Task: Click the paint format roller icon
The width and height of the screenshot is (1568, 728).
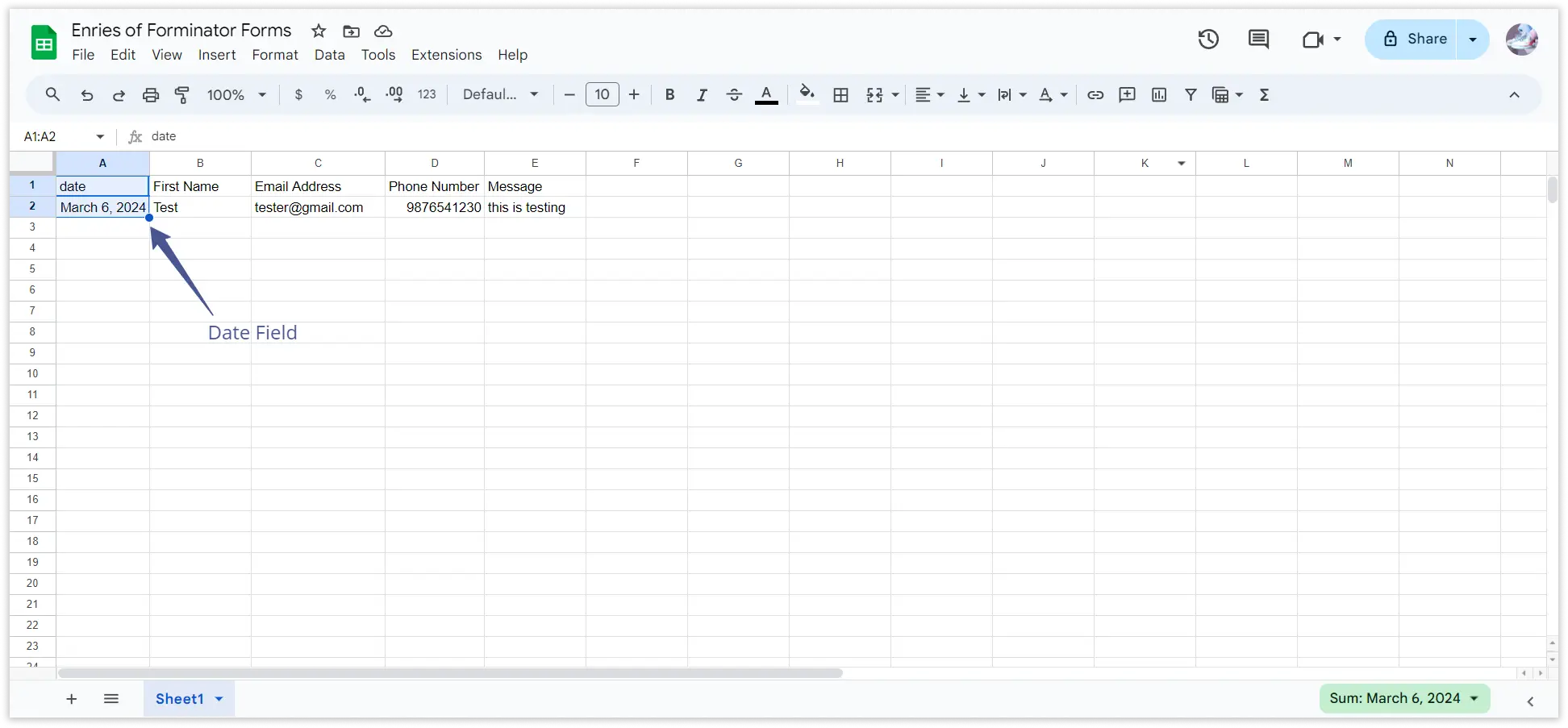Action: coord(182,95)
